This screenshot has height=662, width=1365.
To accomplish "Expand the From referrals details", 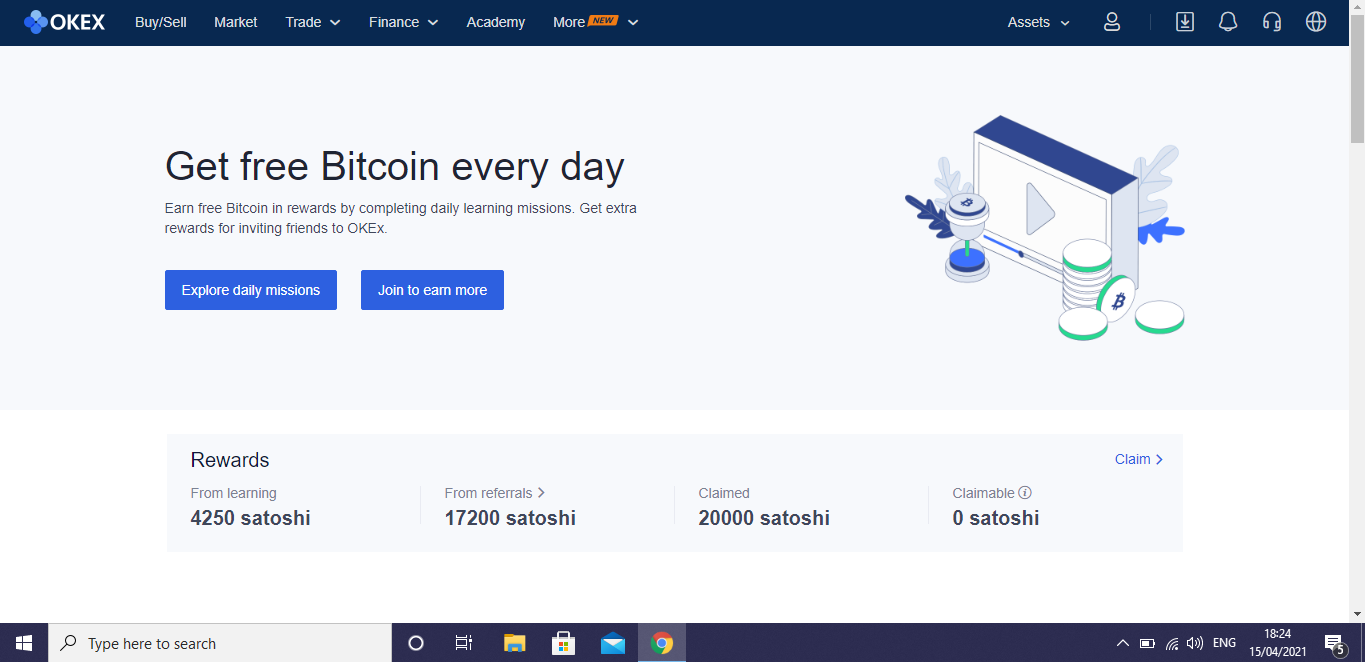I will (495, 492).
